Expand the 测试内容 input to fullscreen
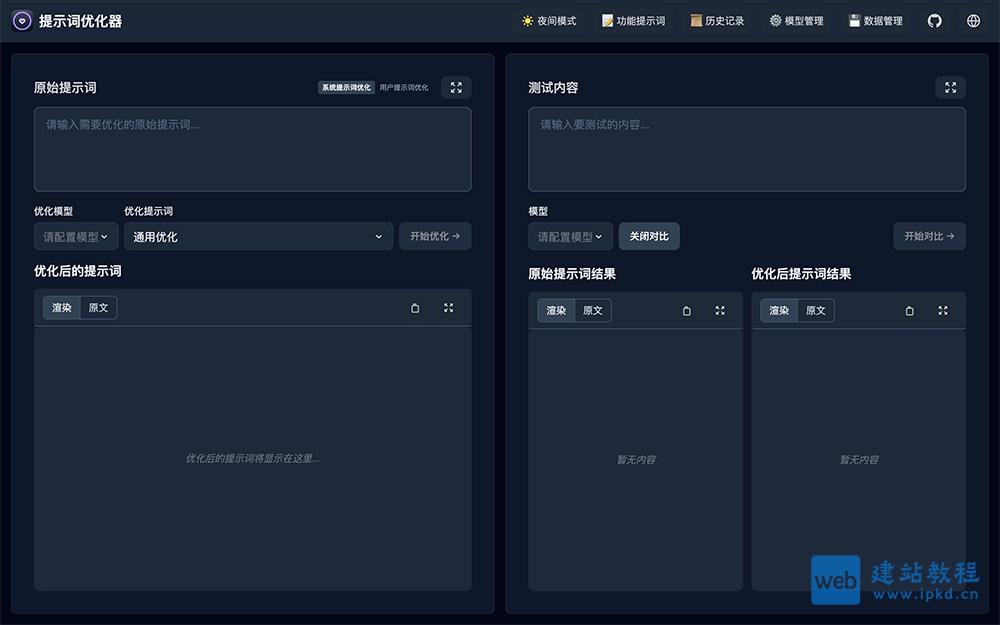 point(950,87)
